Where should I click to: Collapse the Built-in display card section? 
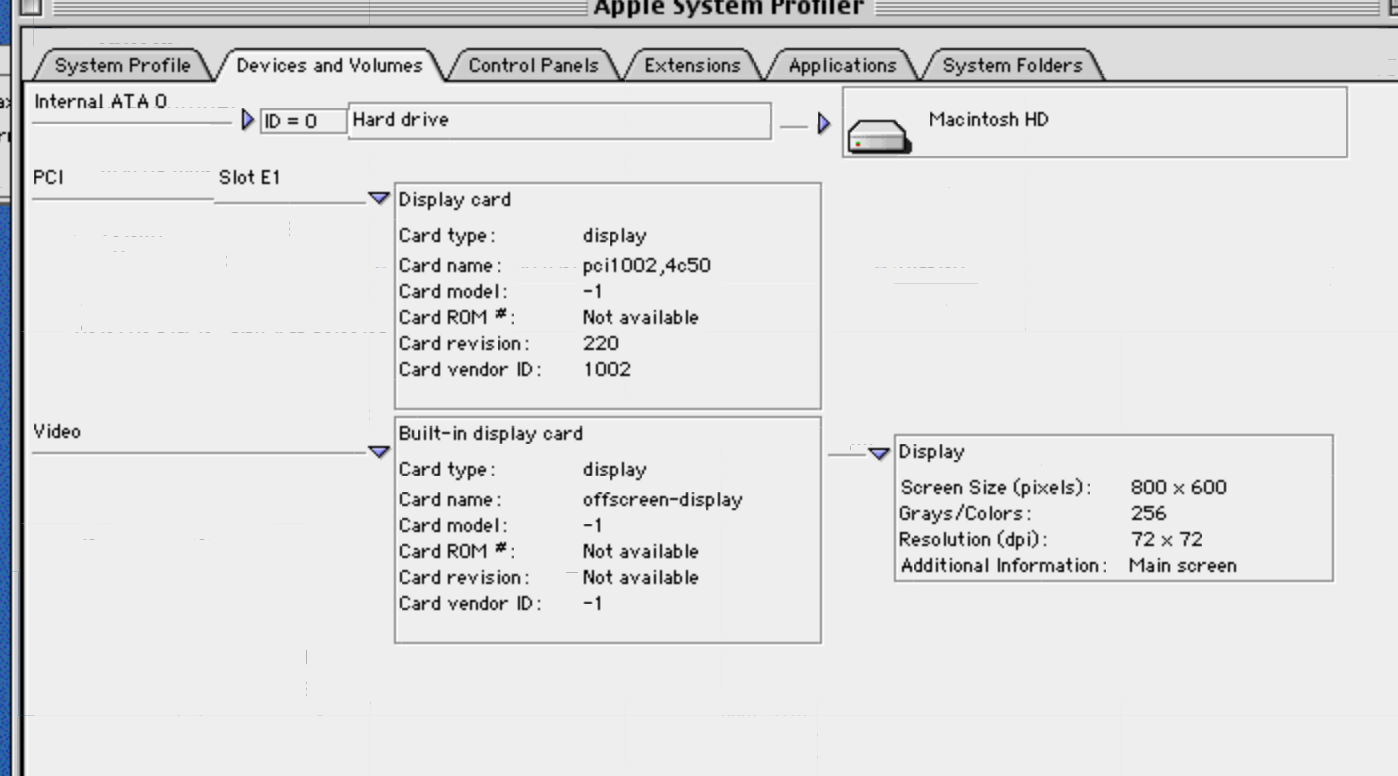click(379, 452)
